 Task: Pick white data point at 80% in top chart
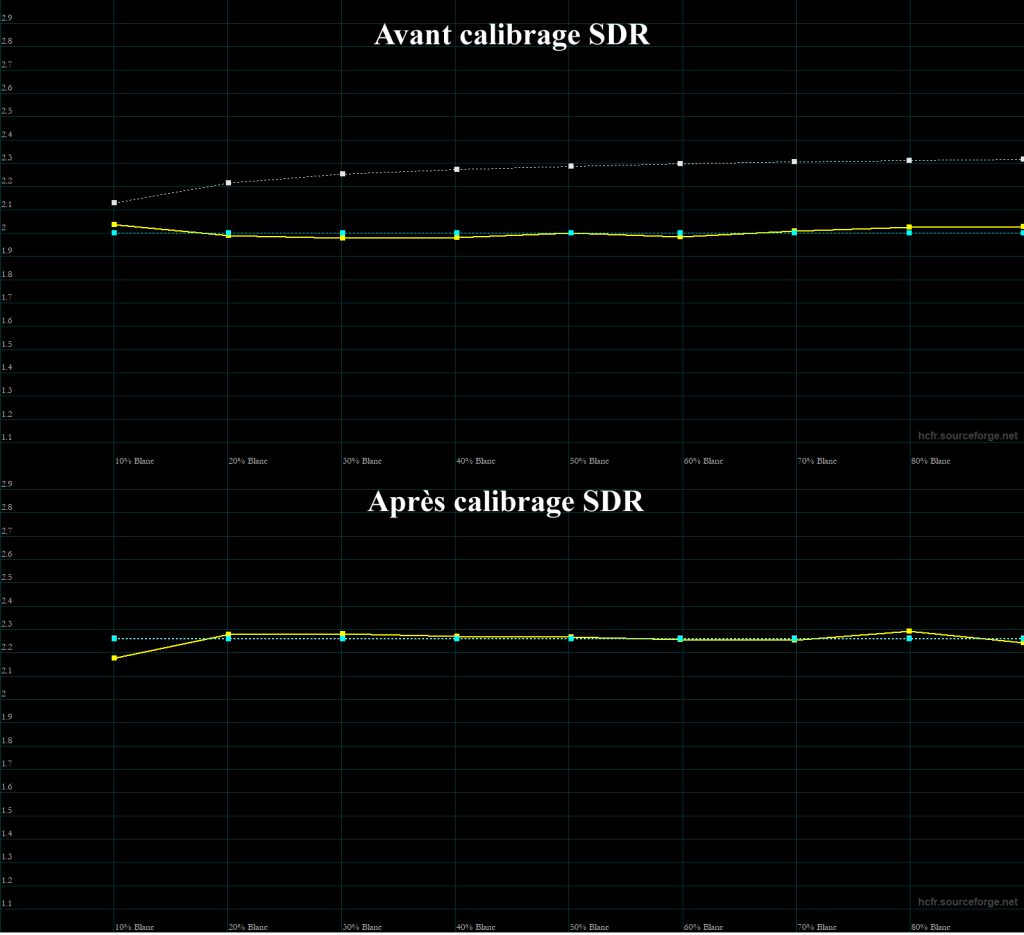click(909, 160)
